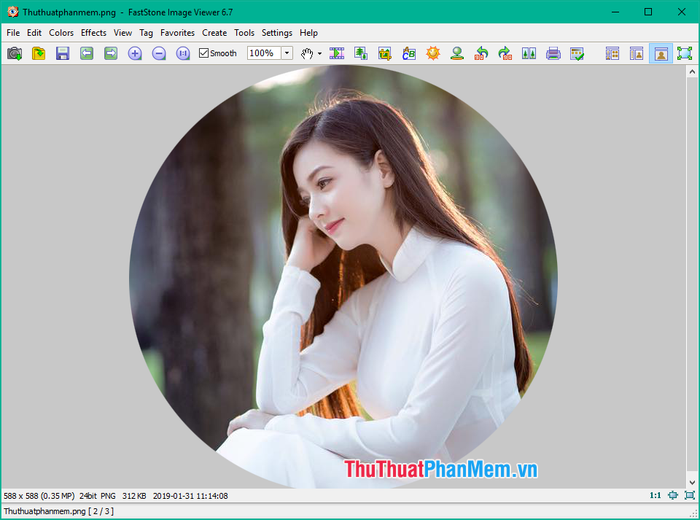Start the slideshow with the filmstrip icon

[x=337, y=54]
